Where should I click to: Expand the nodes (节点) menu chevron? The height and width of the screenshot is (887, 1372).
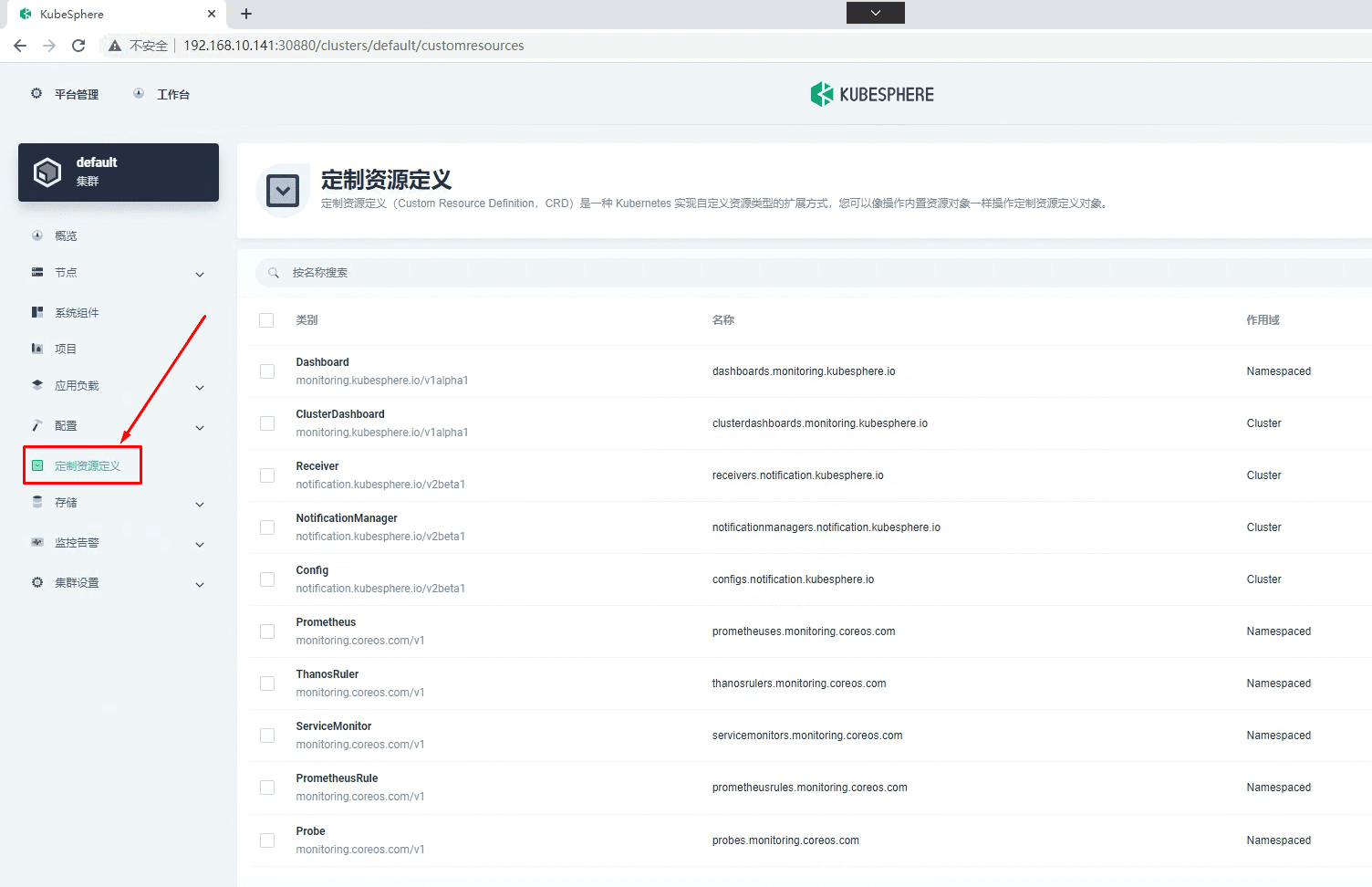[x=200, y=275]
